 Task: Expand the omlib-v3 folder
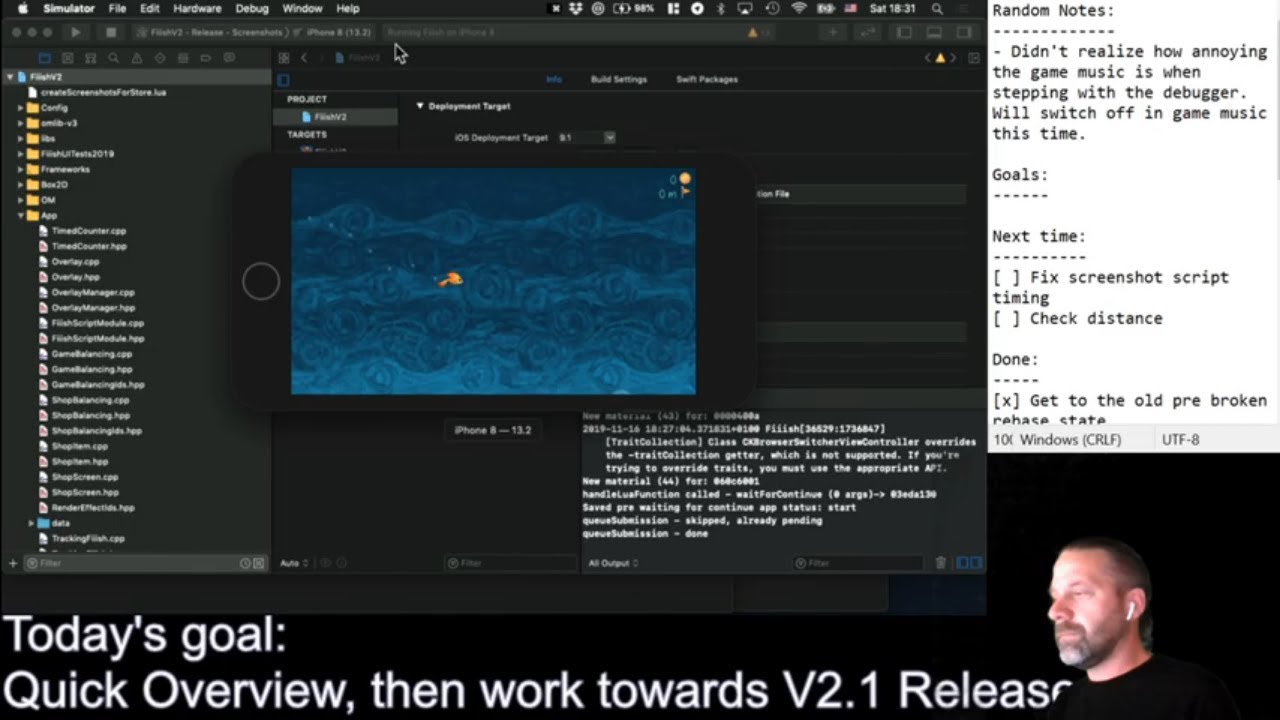[x=21, y=123]
